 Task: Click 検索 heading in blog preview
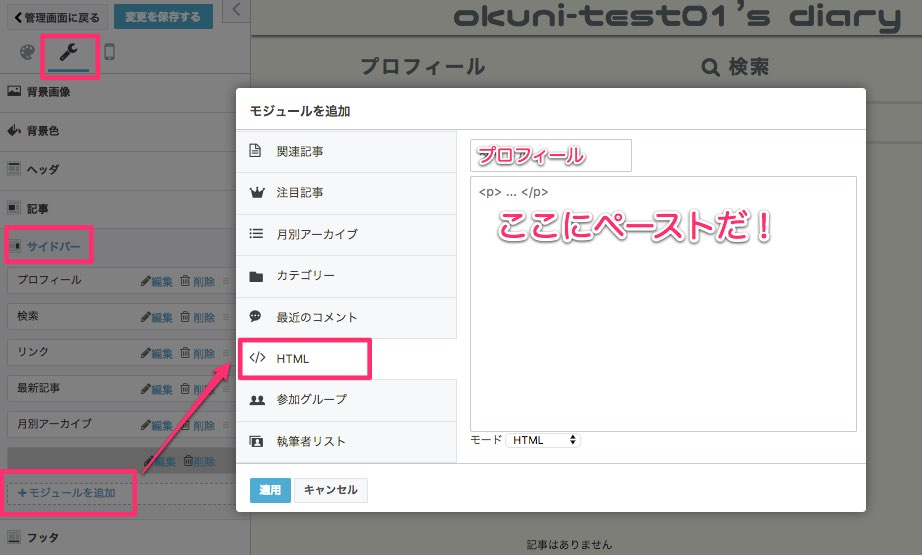click(x=749, y=66)
